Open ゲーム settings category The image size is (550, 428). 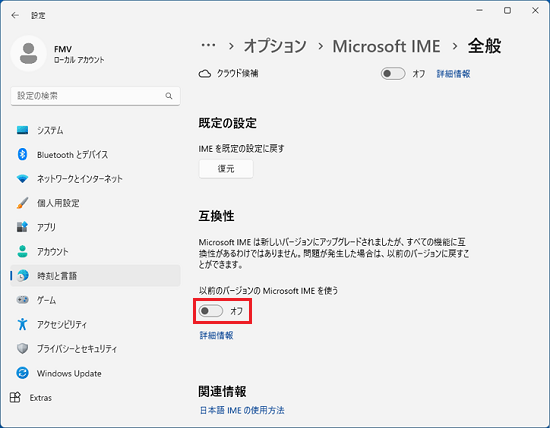(95, 300)
